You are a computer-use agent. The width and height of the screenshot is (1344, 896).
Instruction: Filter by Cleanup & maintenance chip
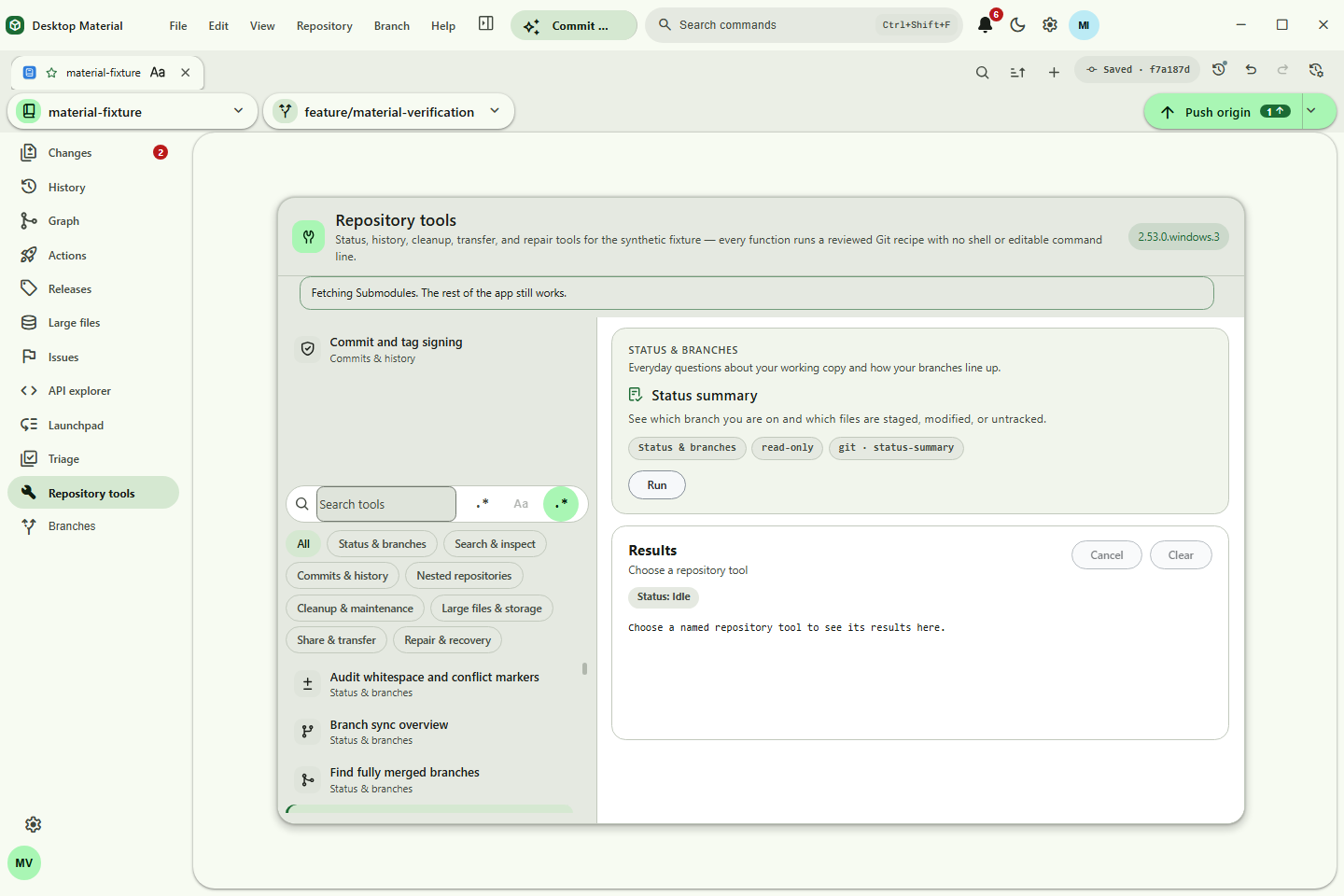pos(355,609)
